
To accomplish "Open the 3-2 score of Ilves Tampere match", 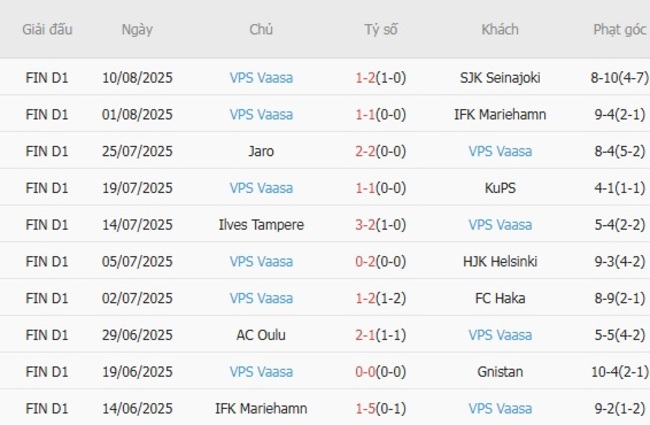I will click(x=366, y=225).
